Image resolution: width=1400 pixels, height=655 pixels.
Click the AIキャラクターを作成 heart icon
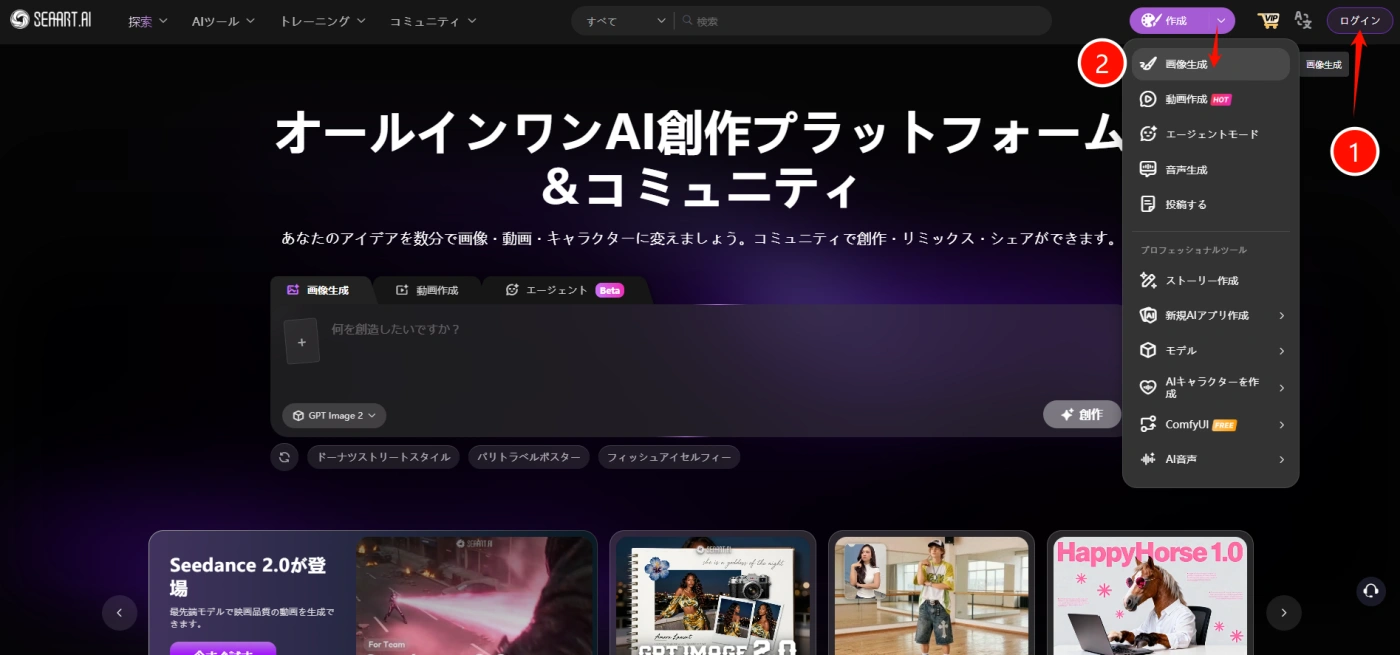pyautogui.click(x=1148, y=387)
